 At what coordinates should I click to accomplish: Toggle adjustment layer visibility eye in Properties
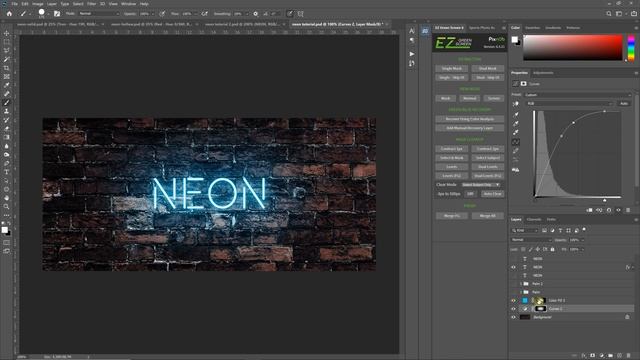(618, 210)
